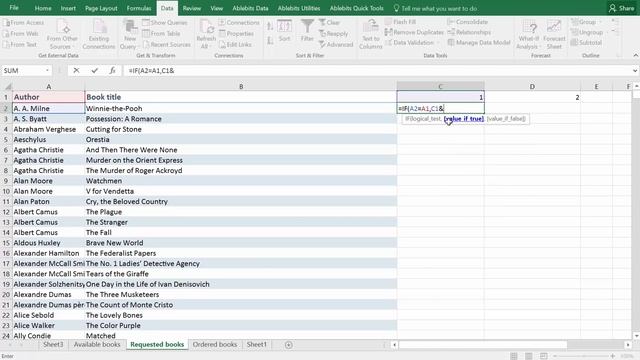
Task: Add a new sheet
Action: pyautogui.click(x=289, y=345)
